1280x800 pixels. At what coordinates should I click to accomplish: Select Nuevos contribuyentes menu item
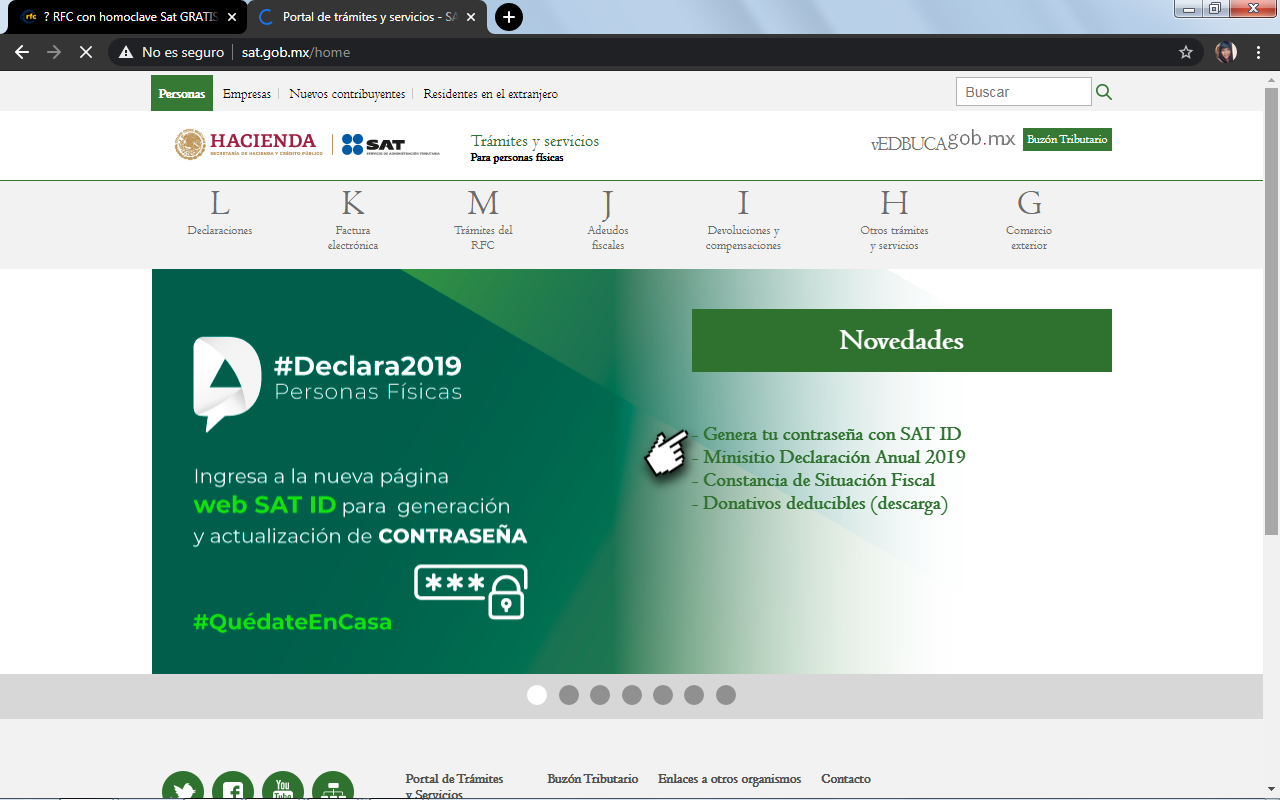point(347,94)
